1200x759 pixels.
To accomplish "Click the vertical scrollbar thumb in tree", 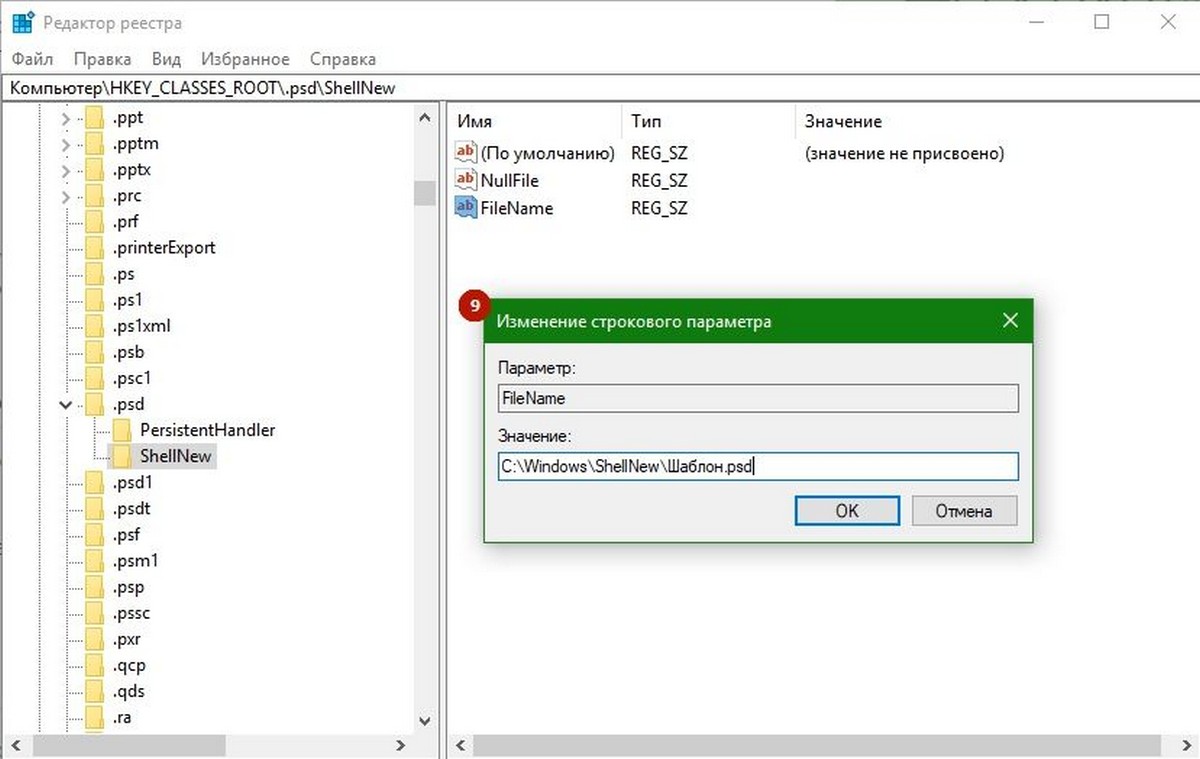I will (426, 194).
